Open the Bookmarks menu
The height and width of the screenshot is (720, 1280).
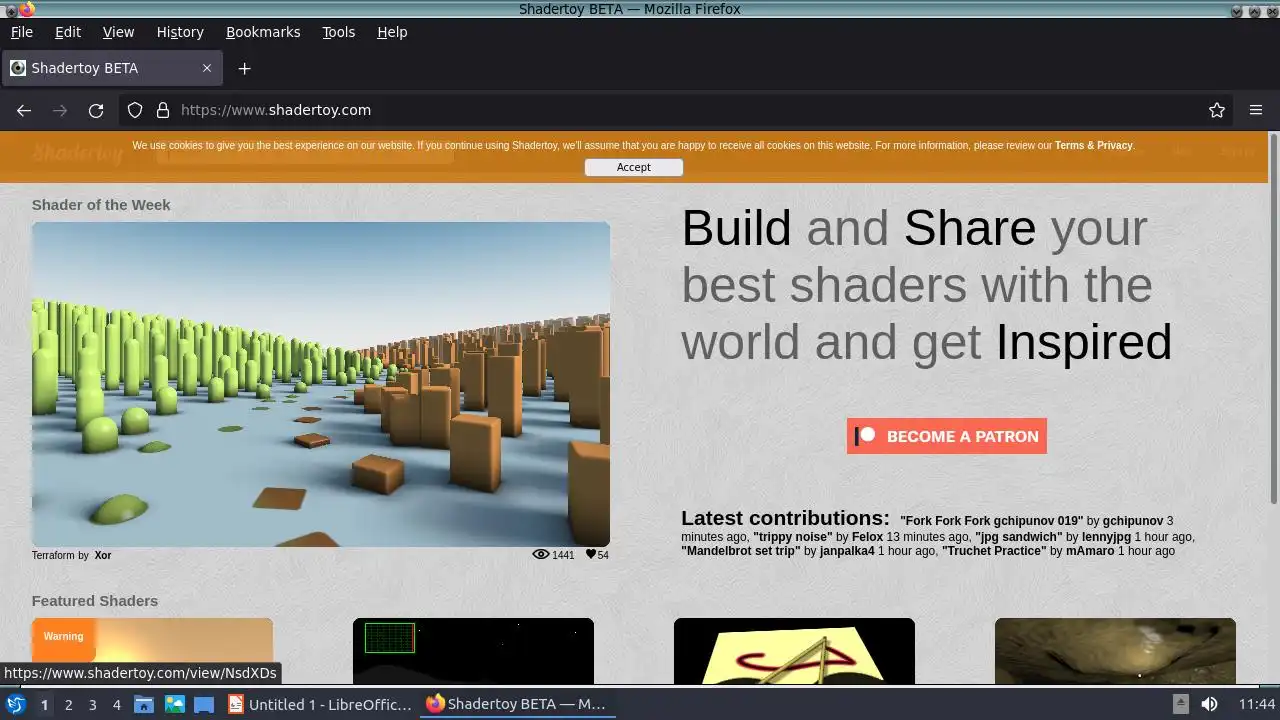click(x=263, y=32)
